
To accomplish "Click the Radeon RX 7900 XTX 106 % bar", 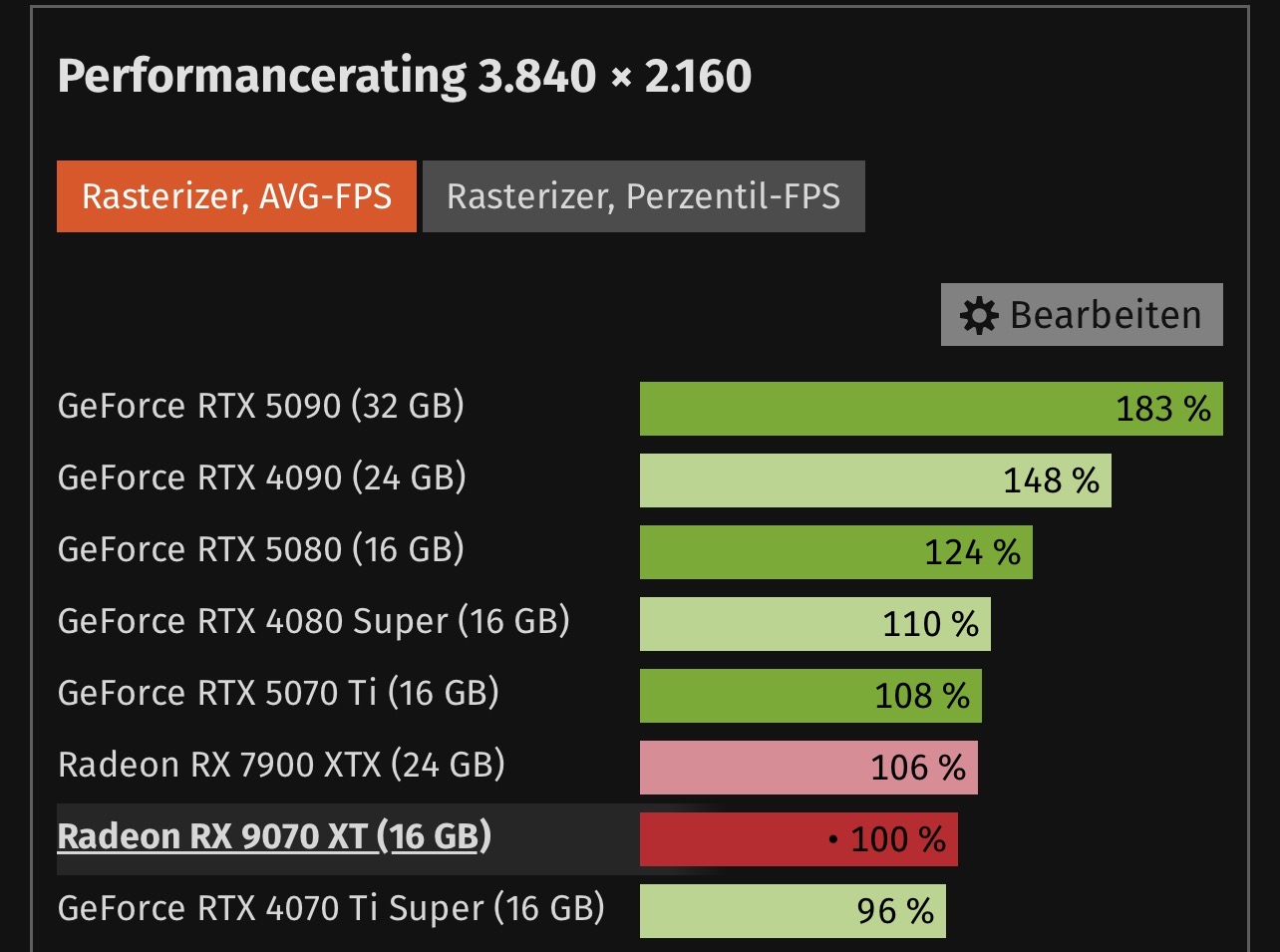I will click(x=807, y=768).
